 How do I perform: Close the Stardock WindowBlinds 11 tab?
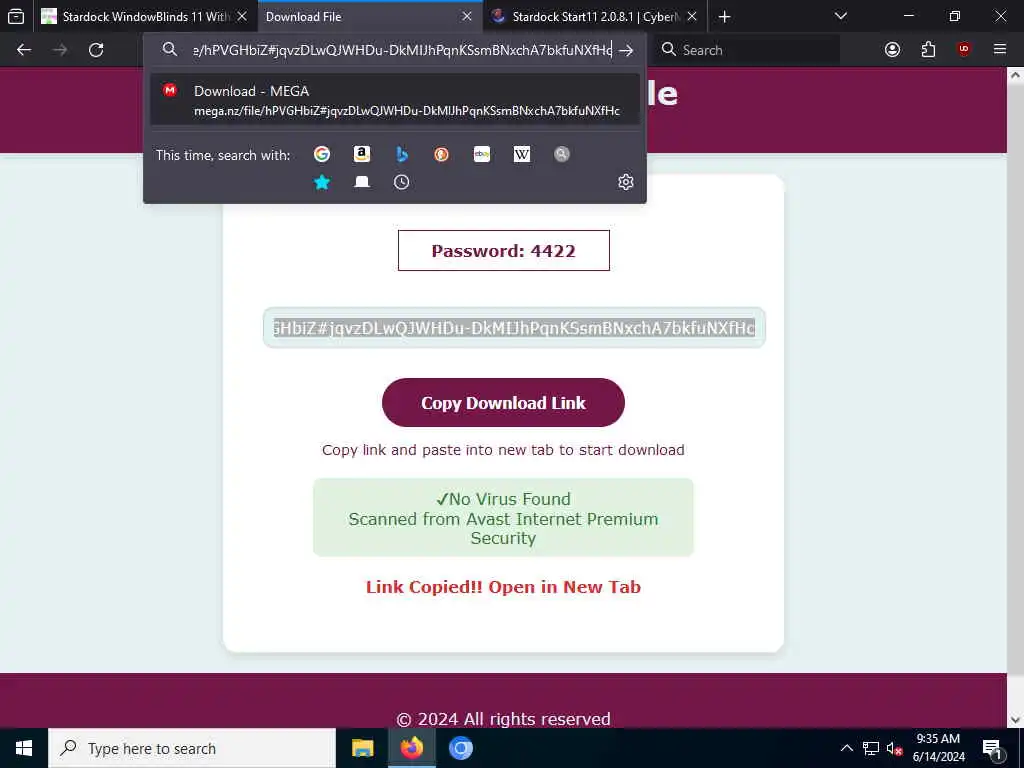pyautogui.click(x=242, y=16)
